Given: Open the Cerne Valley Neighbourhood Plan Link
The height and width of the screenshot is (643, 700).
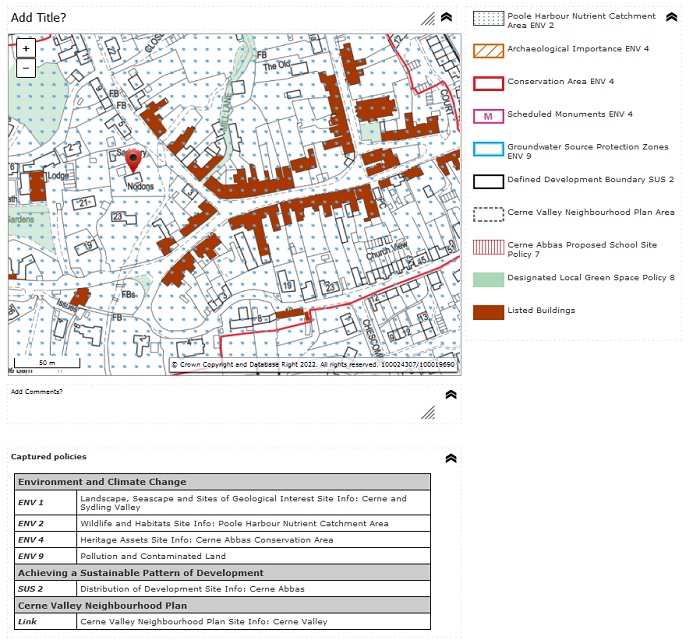Looking at the screenshot, I should click(27, 622).
